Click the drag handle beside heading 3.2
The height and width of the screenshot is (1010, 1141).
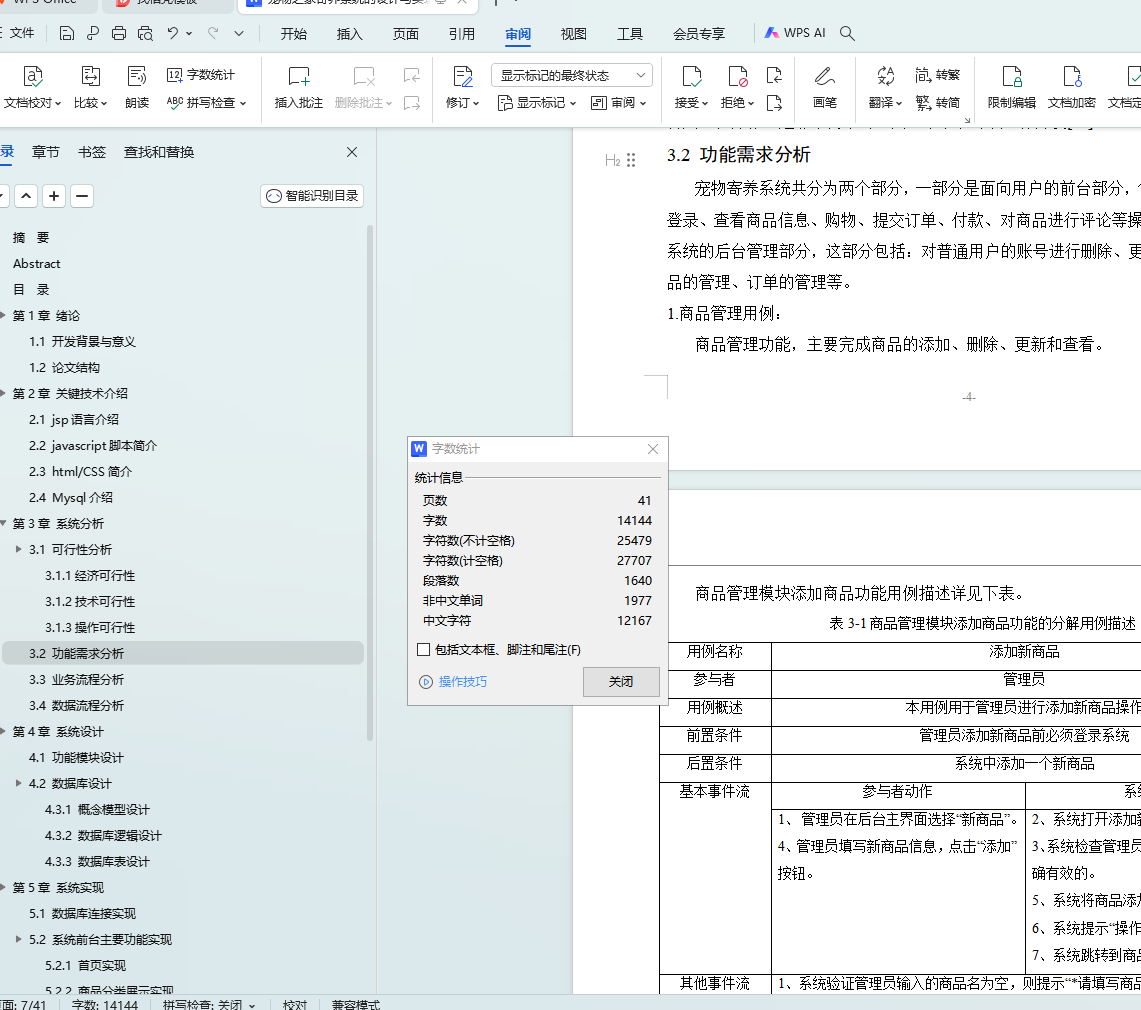pyautogui.click(x=631, y=160)
